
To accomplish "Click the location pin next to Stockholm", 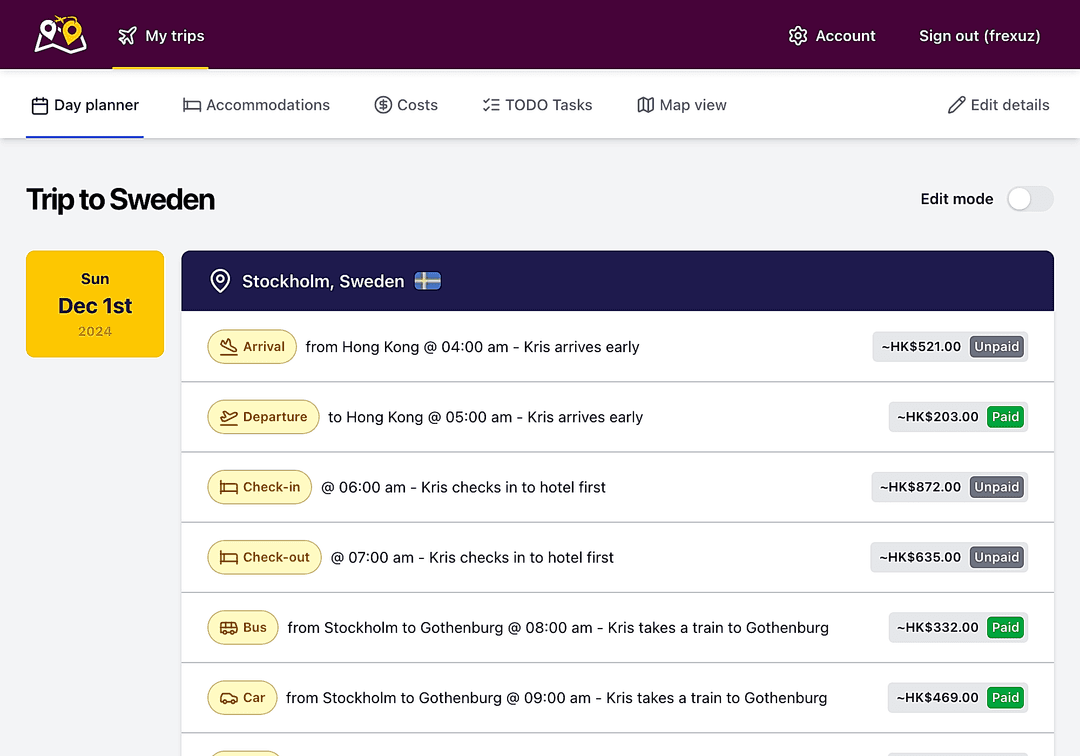I will (220, 281).
